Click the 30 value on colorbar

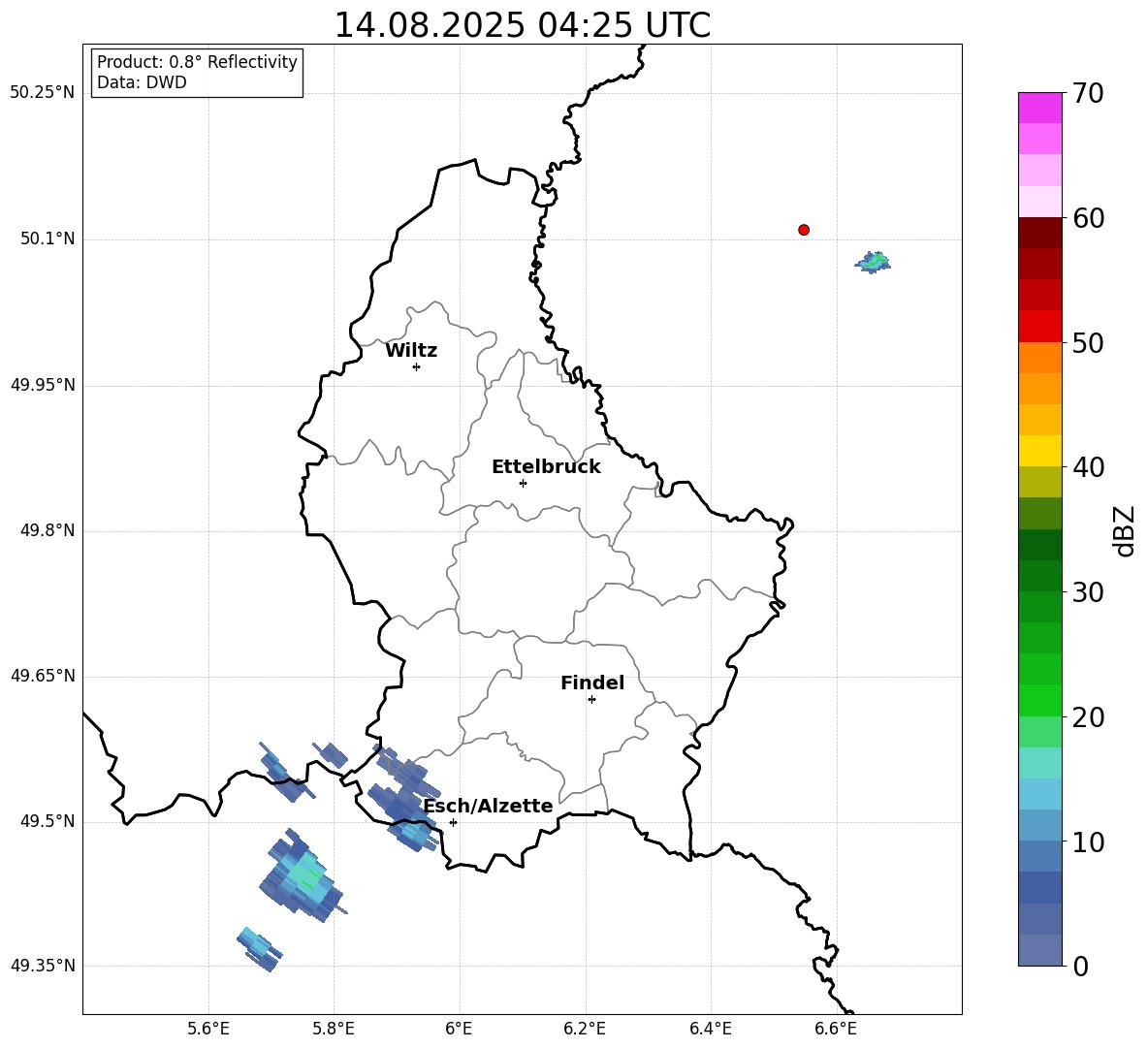coord(1088,592)
